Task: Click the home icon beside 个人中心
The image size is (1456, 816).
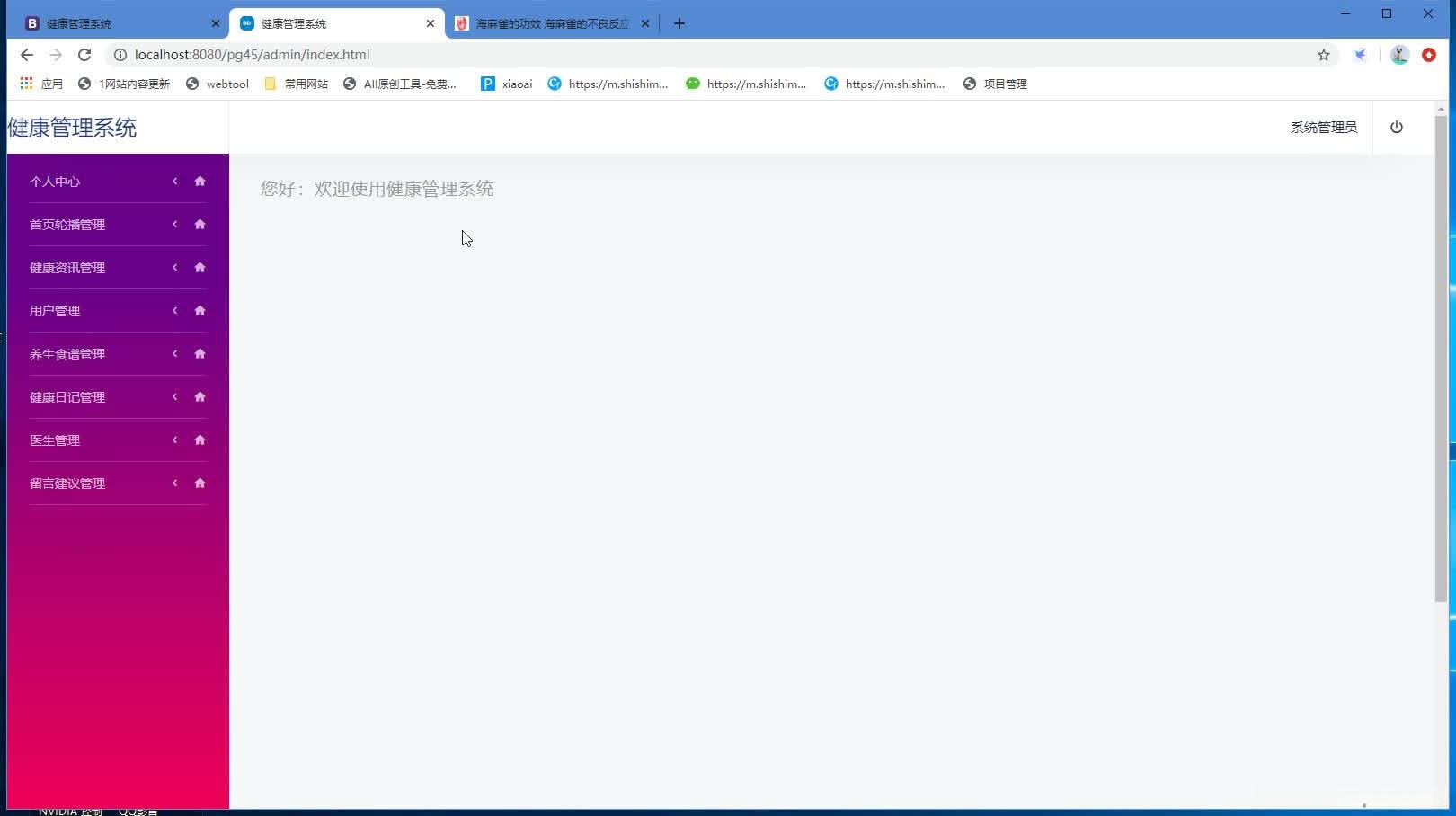Action: (199, 181)
